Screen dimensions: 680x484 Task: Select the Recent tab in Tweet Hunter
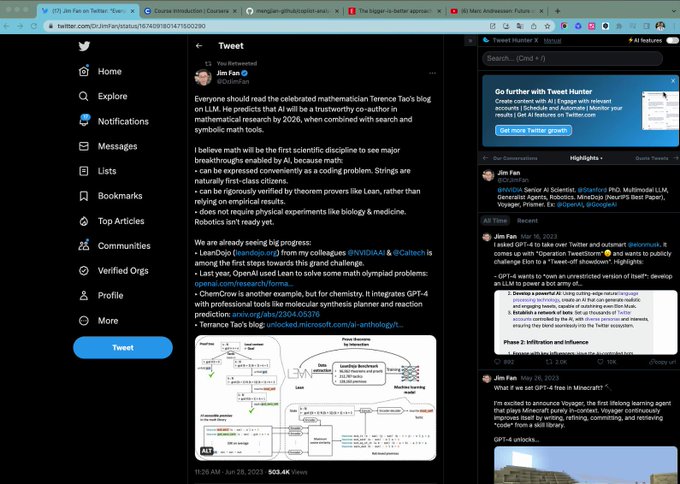pyautogui.click(x=527, y=221)
